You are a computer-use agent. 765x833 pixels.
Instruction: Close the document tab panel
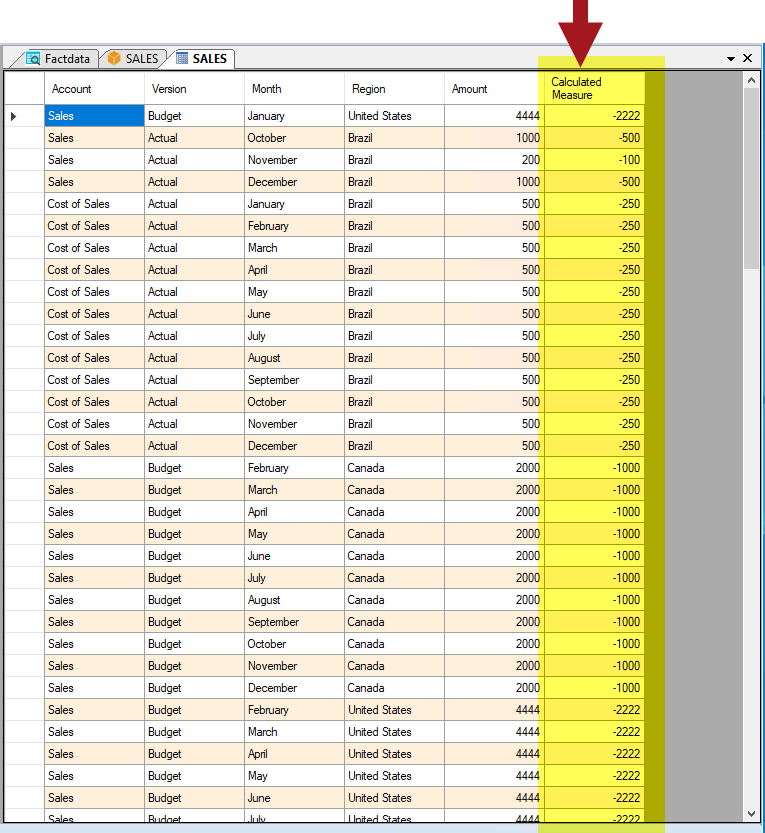(748, 59)
